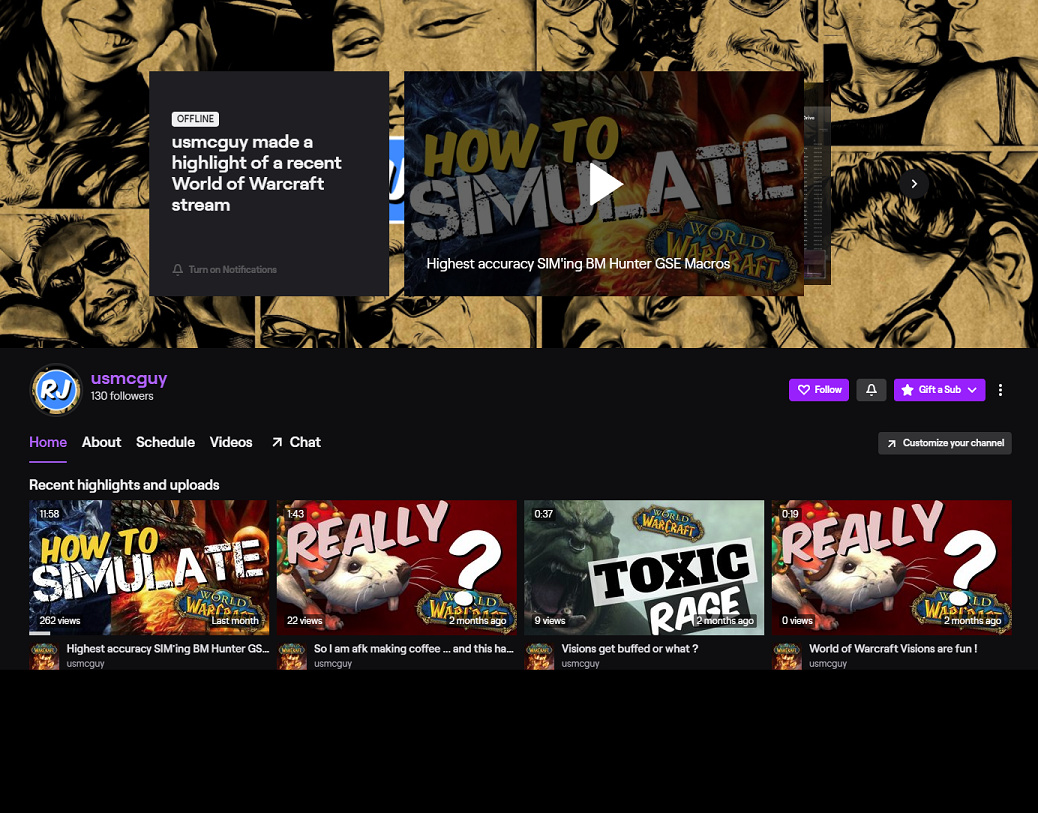Open the 1:43 Really? video thumbnail

397,567
